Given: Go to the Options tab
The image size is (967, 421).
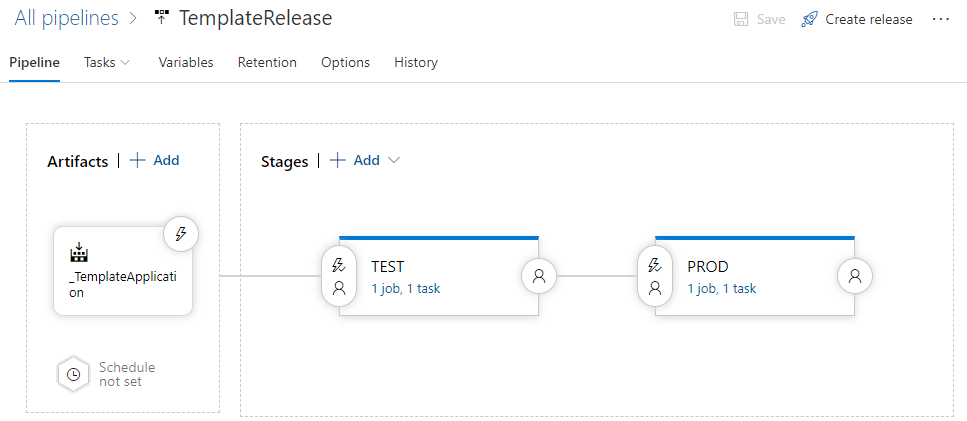Looking at the screenshot, I should (345, 62).
